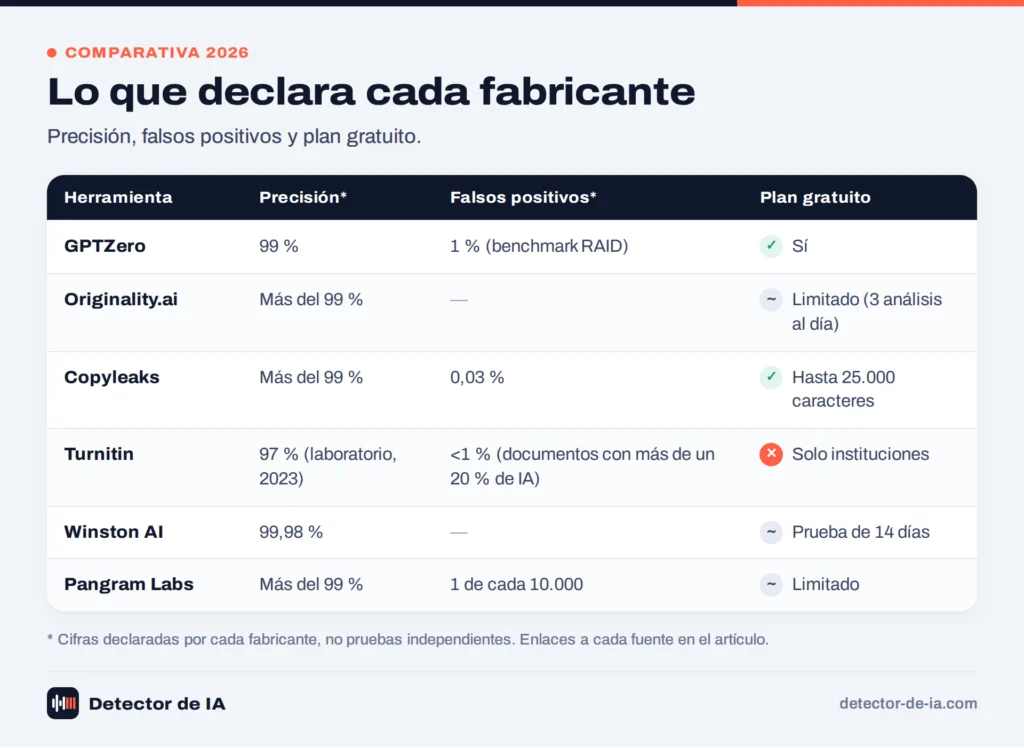Select the Originality.ai tool name
The height and width of the screenshot is (748, 1024).
click(121, 299)
